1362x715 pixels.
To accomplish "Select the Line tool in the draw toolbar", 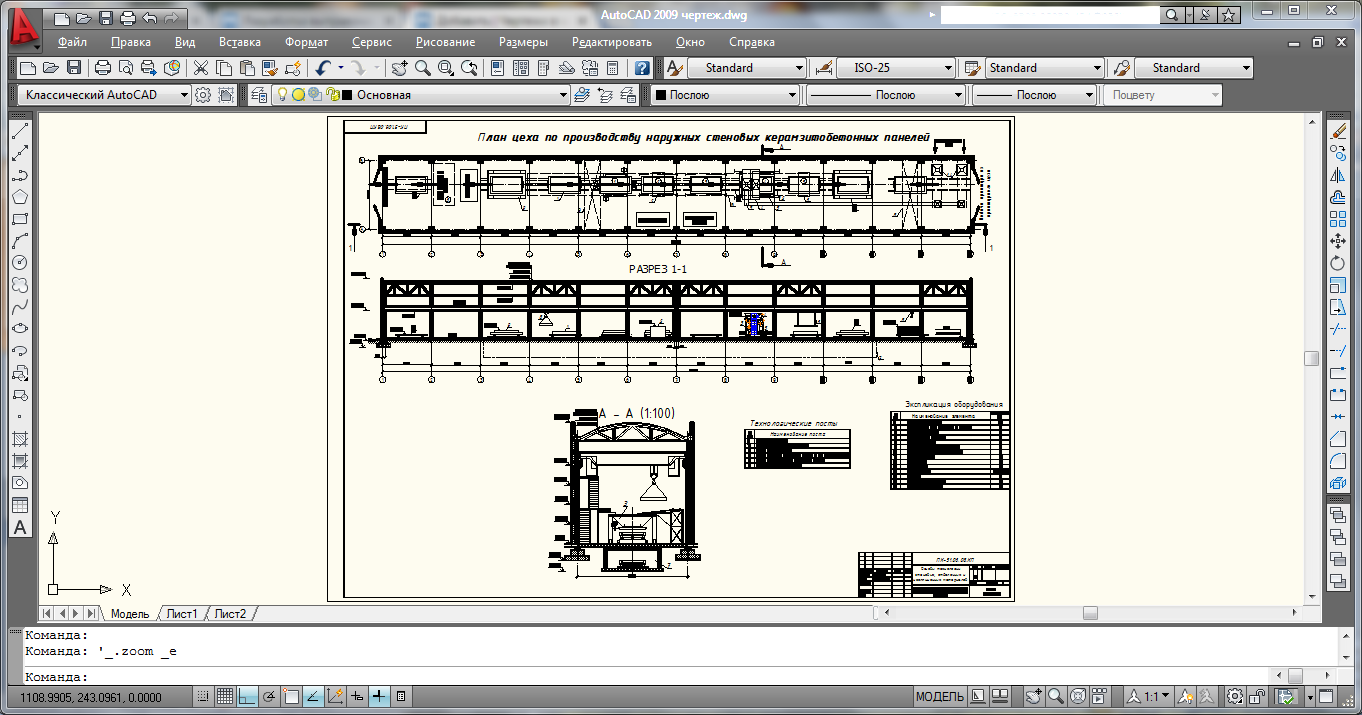I will coord(19,133).
